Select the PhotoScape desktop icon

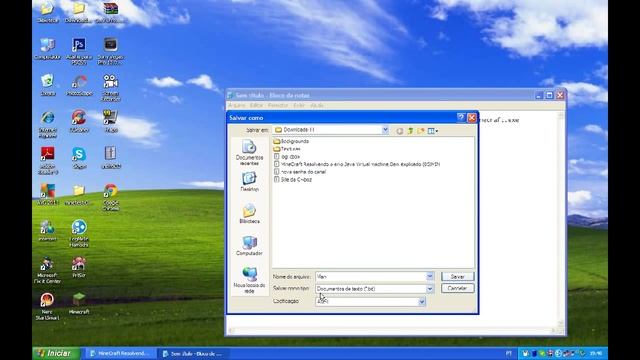coord(79,85)
